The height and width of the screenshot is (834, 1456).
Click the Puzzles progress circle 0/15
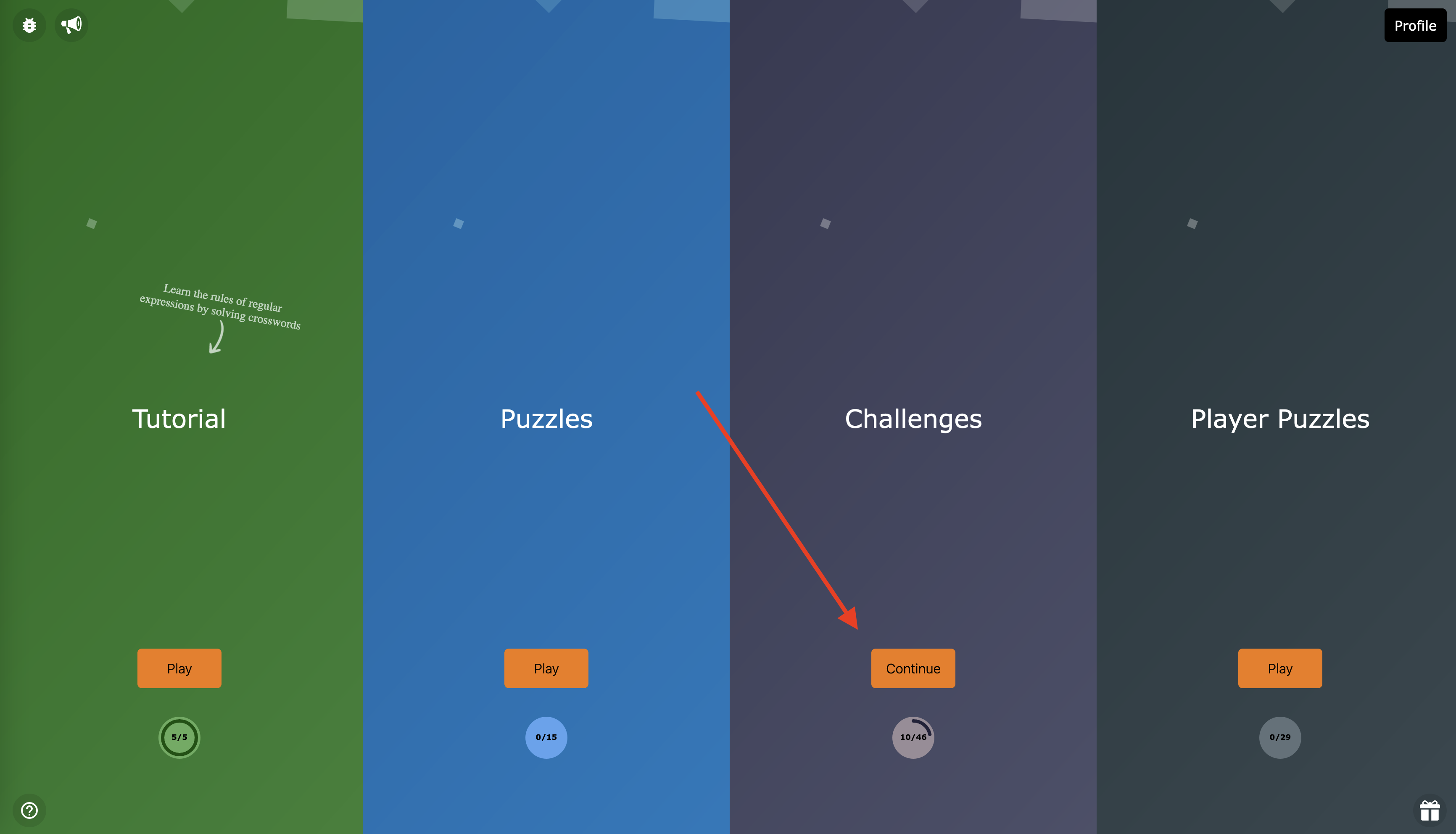pyautogui.click(x=546, y=737)
